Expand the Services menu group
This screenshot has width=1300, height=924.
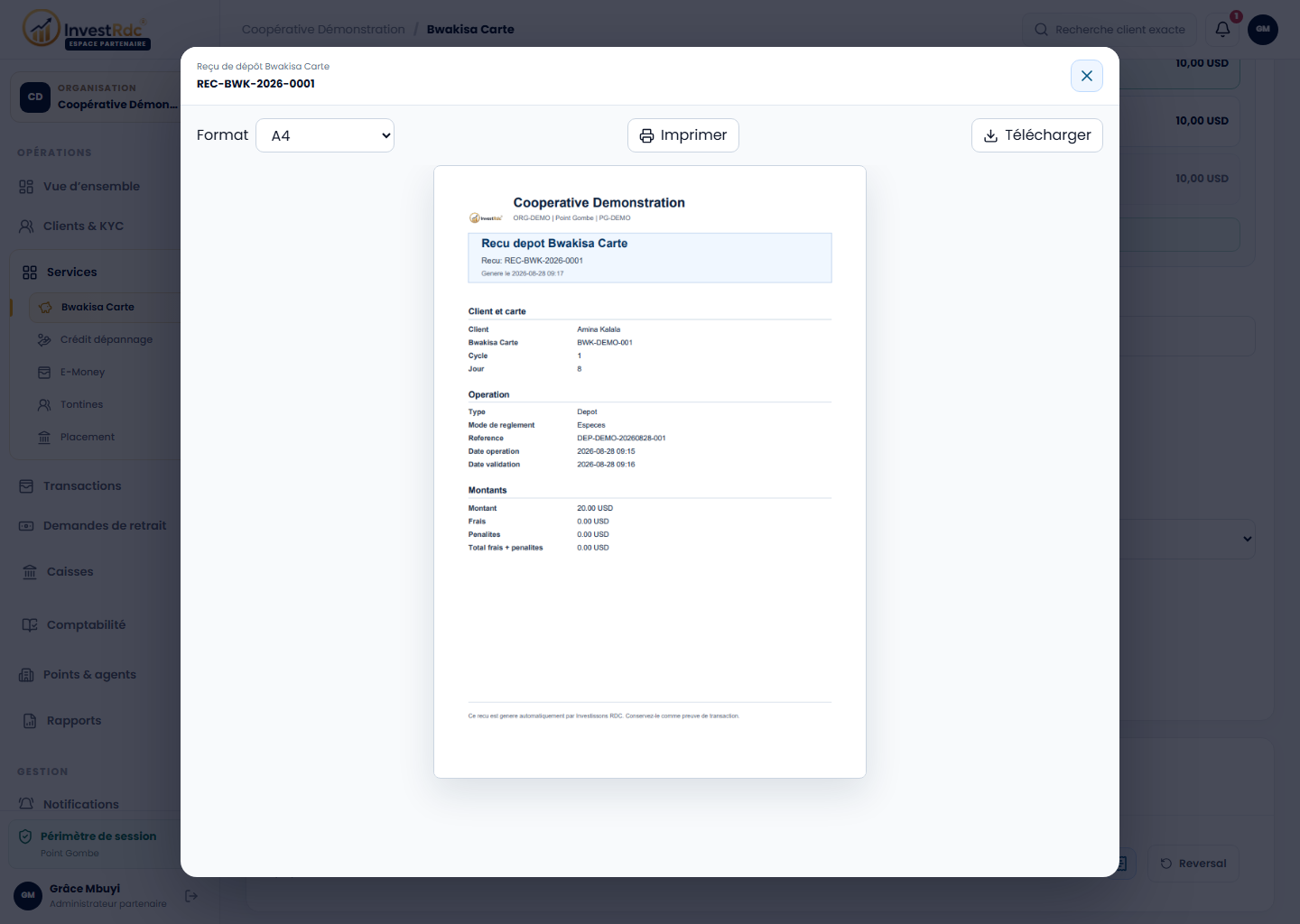[71, 273]
